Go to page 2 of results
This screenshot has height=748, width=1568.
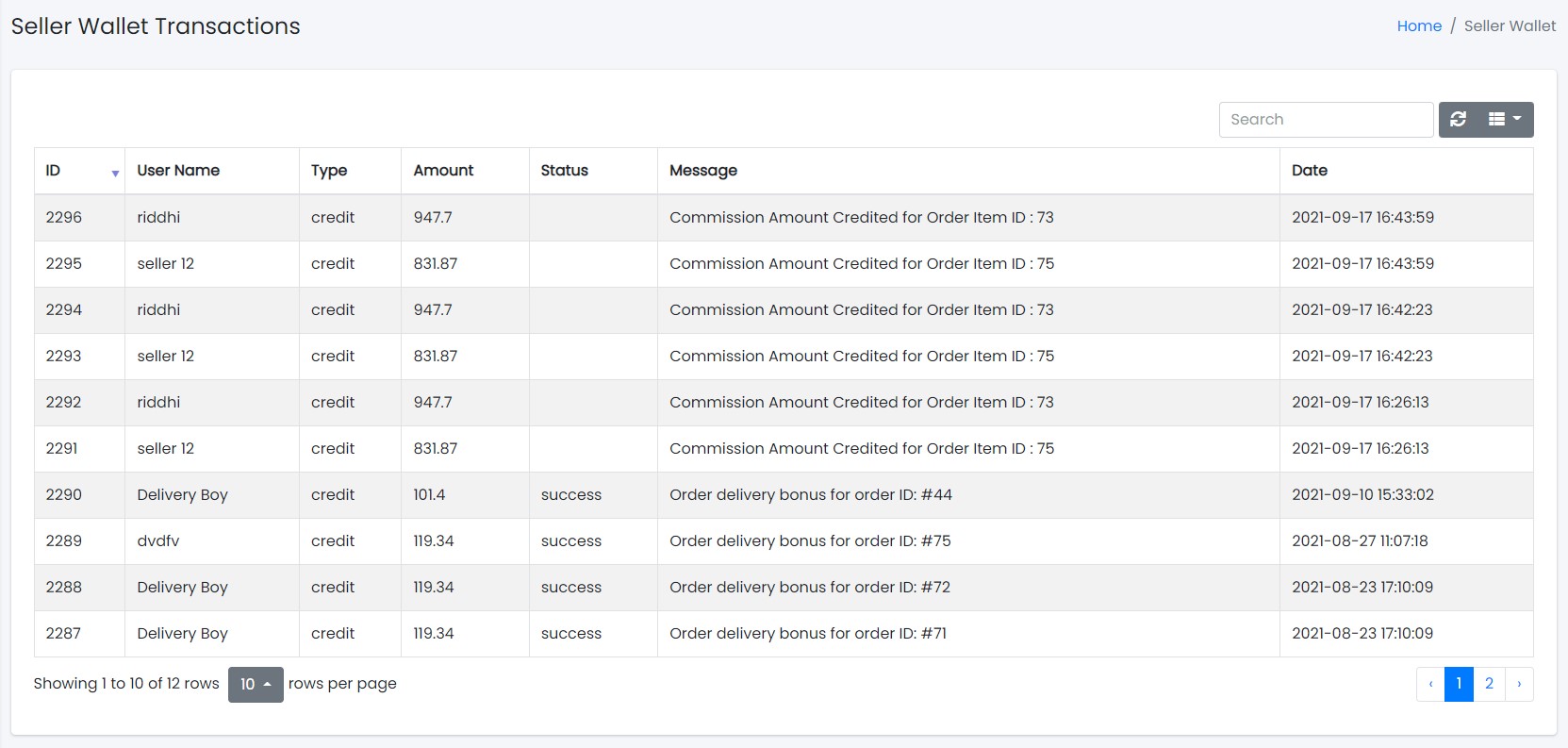click(1489, 684)
